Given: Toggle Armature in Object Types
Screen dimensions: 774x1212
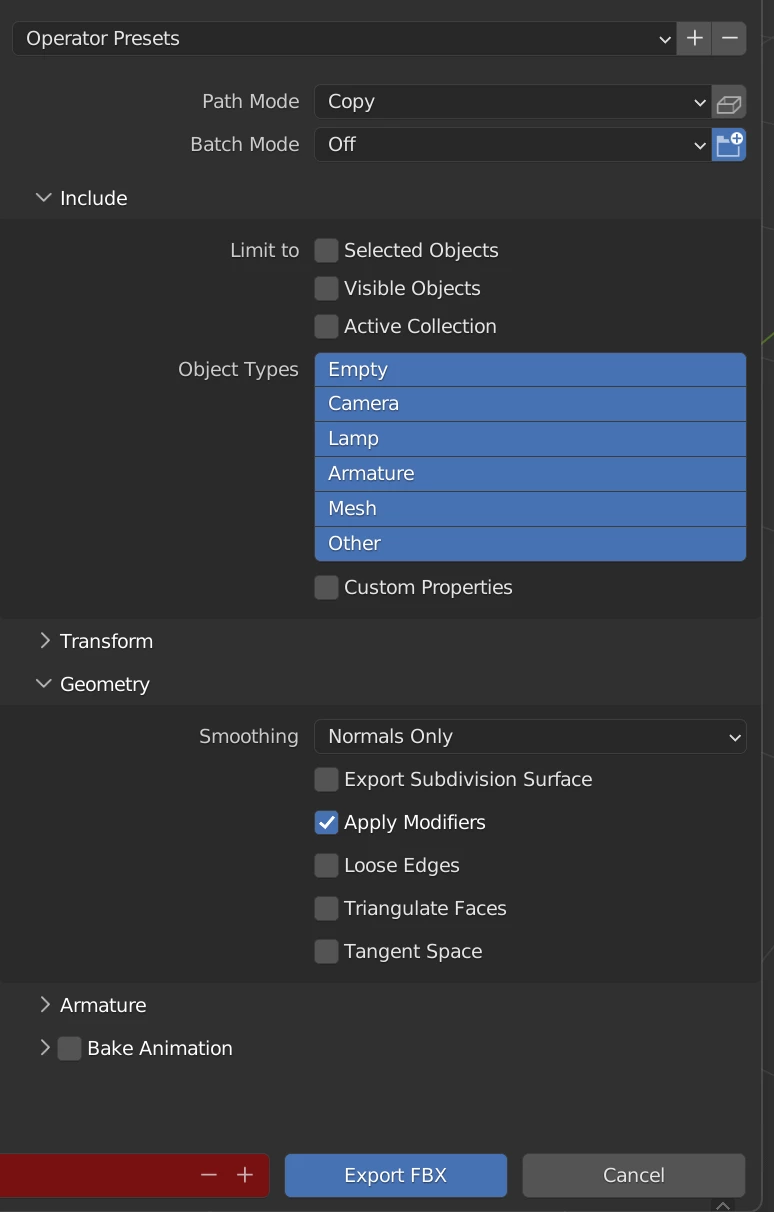Looking at the screenshot, I should pyautogui.click(x=530, y=474).
